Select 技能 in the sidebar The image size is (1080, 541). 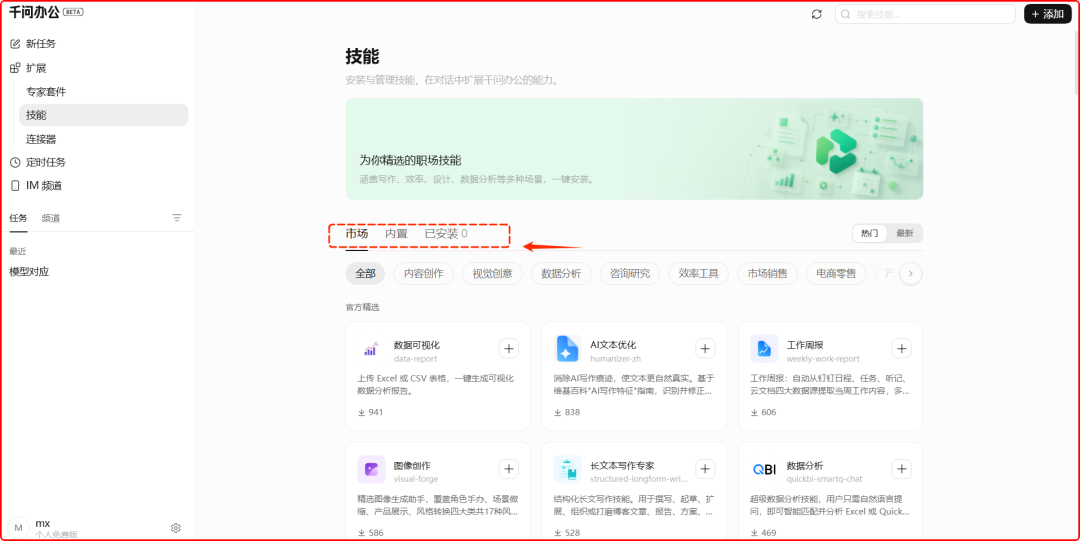[103, 115]
